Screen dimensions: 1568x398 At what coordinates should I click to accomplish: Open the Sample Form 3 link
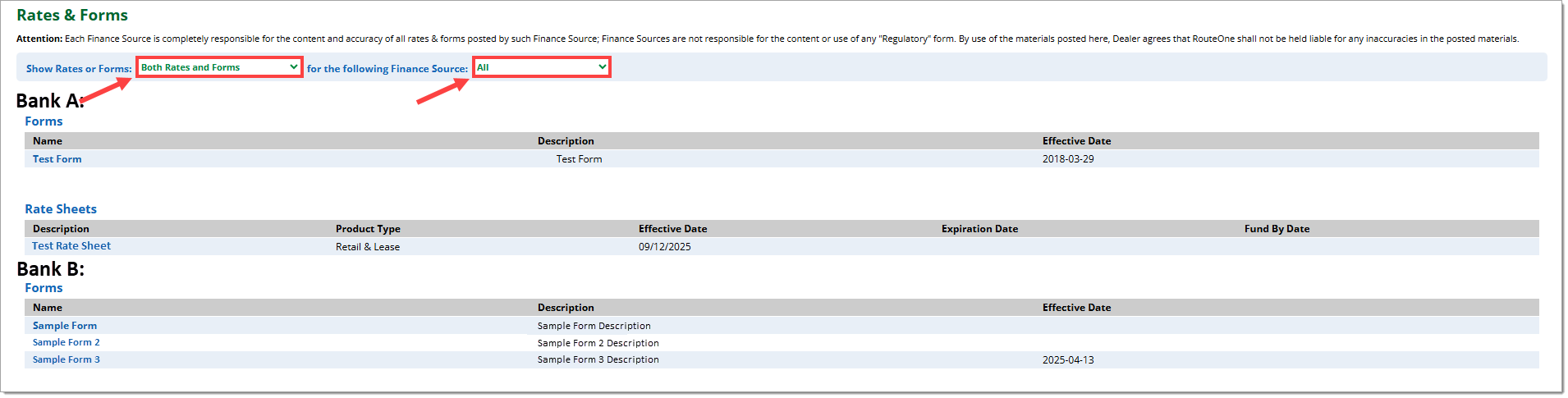(x=66, y=360)
